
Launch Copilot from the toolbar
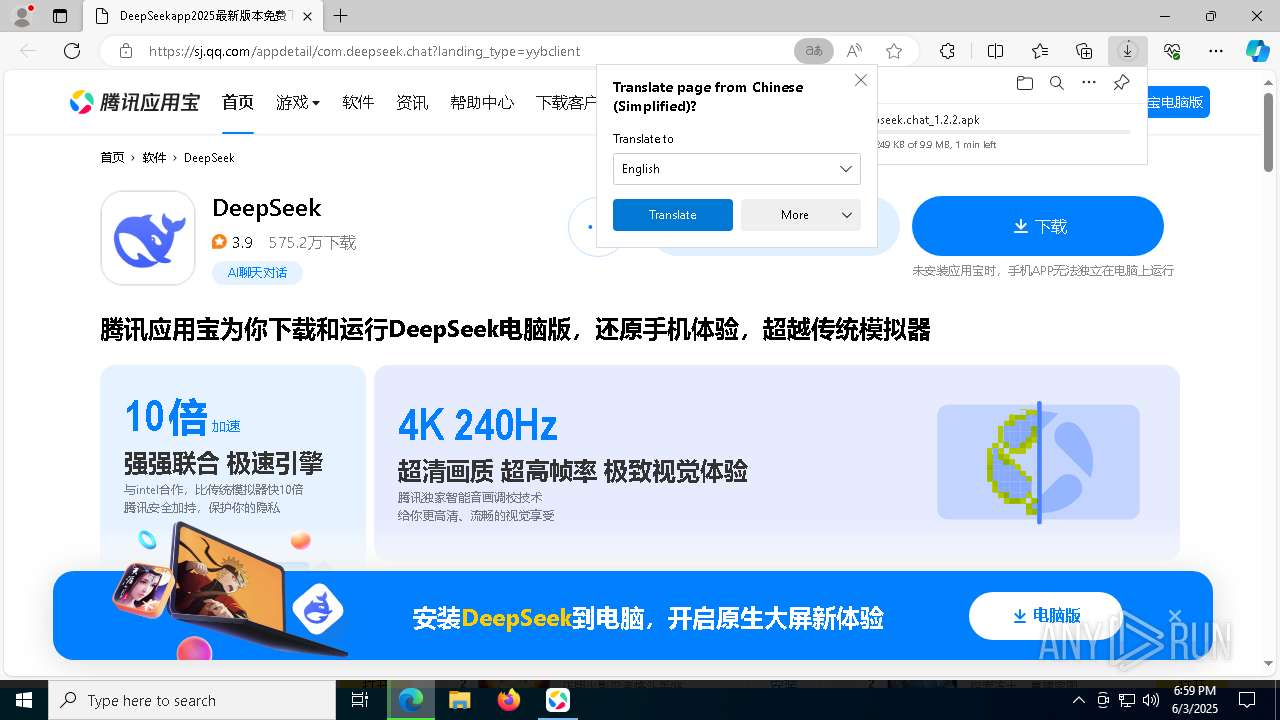tap(1257, 51)
